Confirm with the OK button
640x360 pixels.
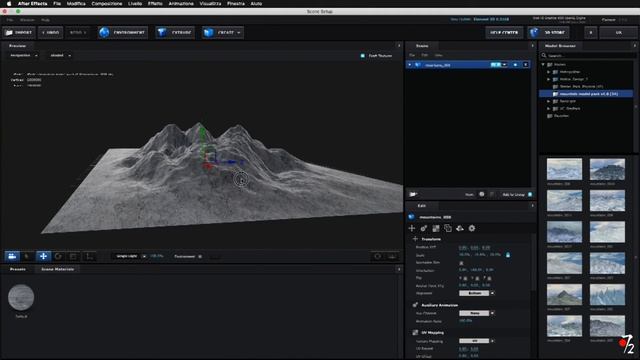pos(618,32)
